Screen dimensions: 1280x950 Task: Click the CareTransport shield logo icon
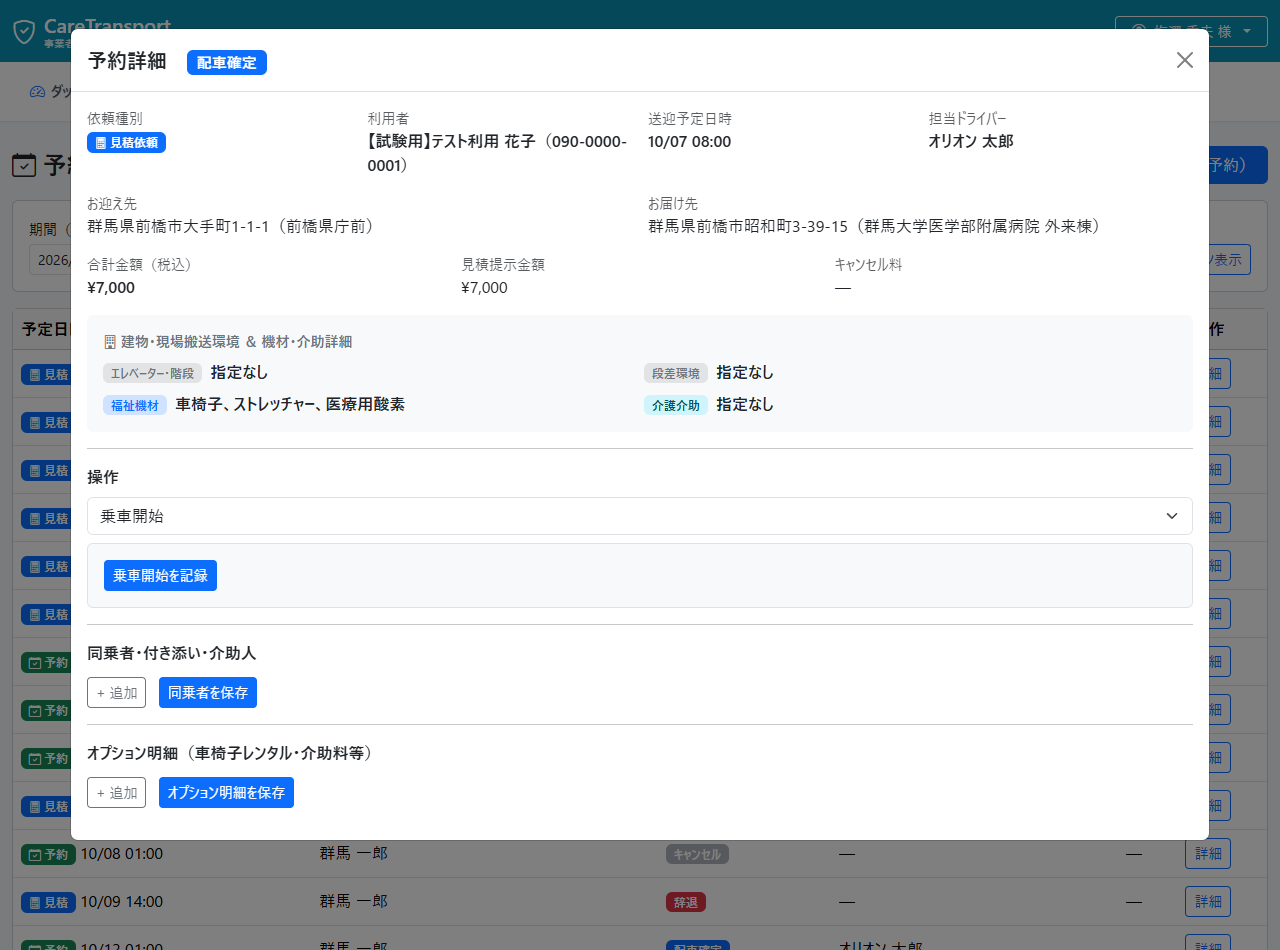click(24, 32)
